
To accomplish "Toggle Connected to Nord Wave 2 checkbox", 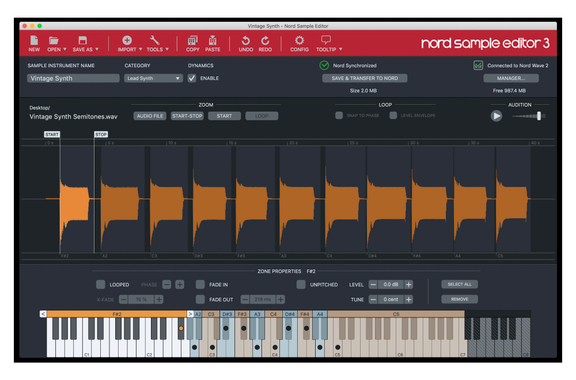I will click(478, 65).
